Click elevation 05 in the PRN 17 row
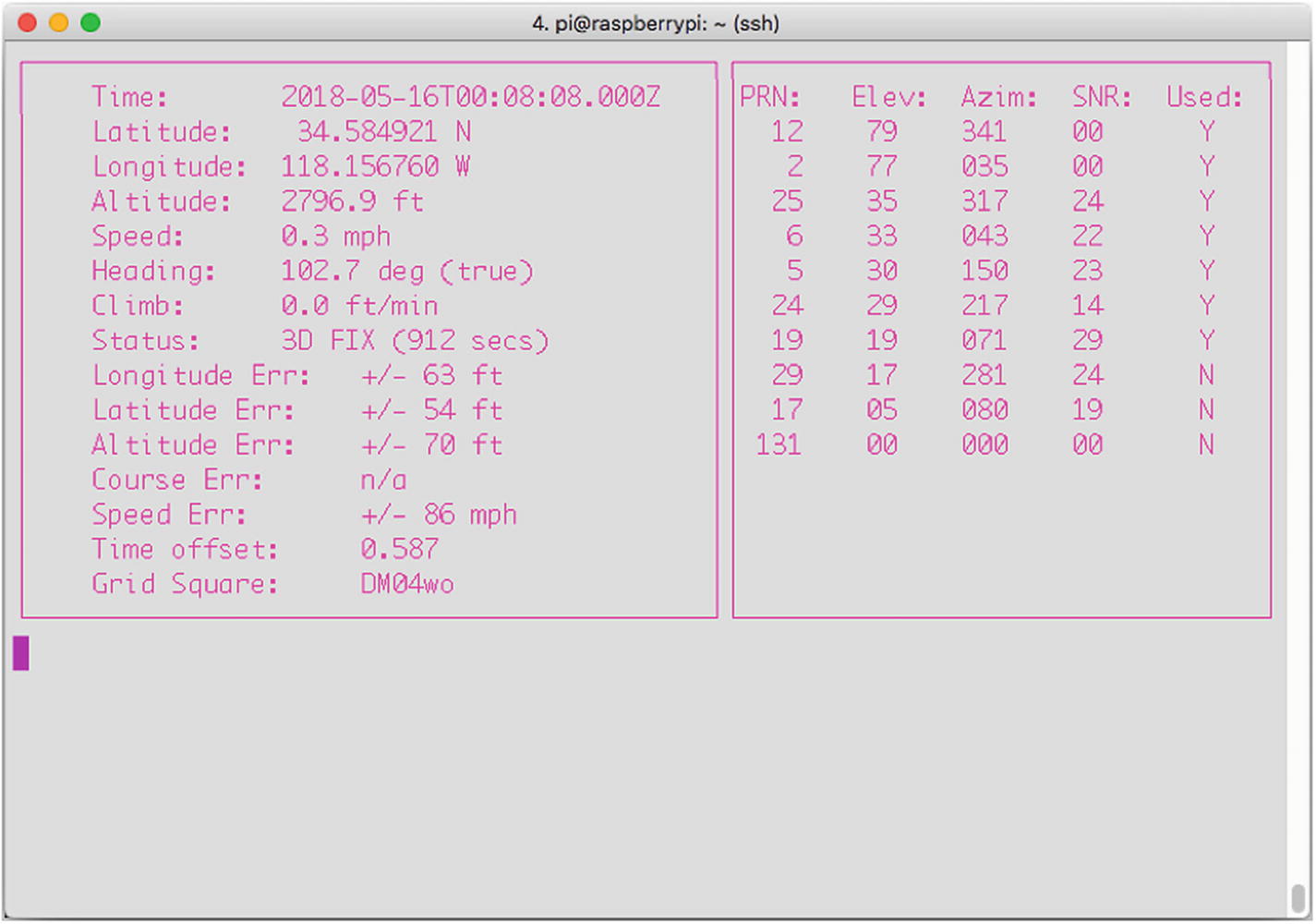The image size is (1316, 924). (882, 410)
